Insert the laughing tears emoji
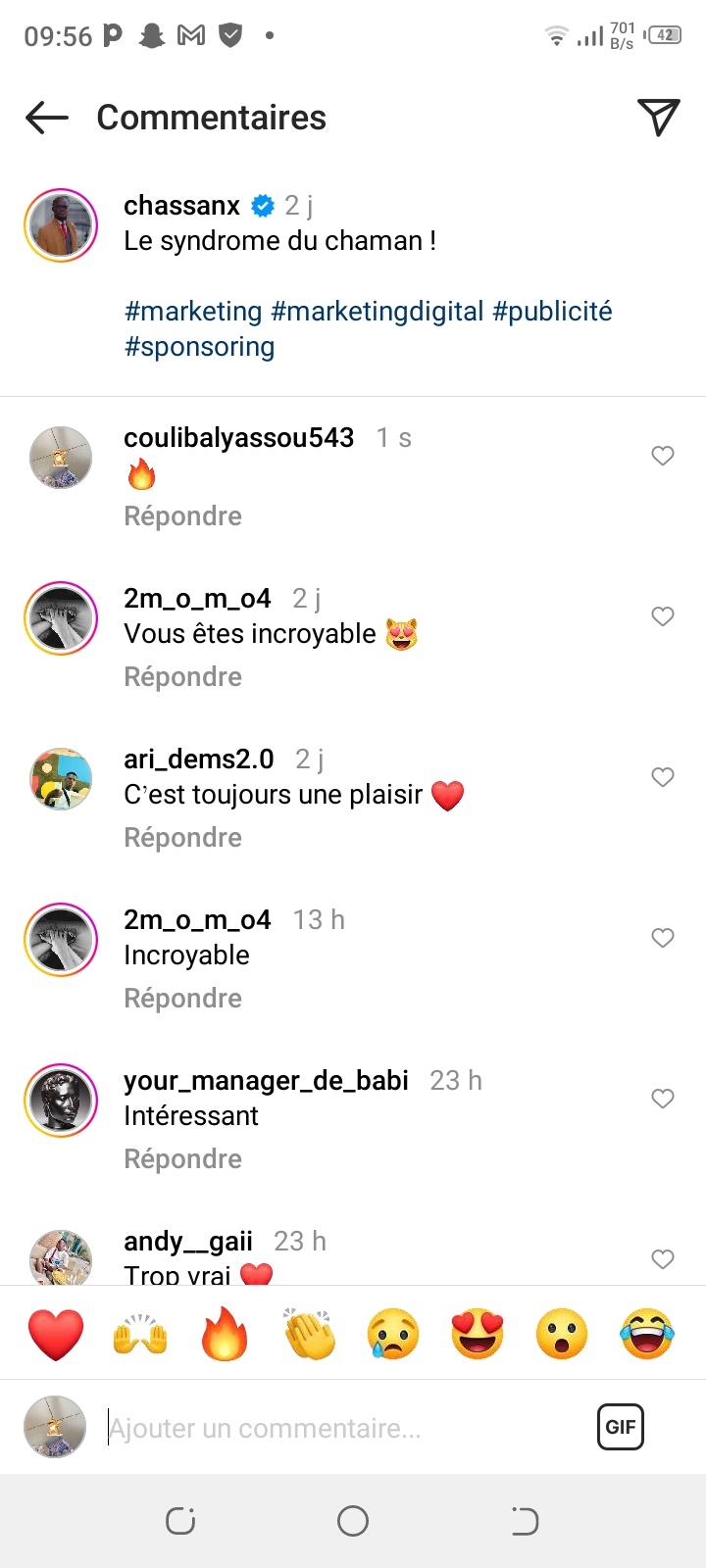 tap(646, 1334)
